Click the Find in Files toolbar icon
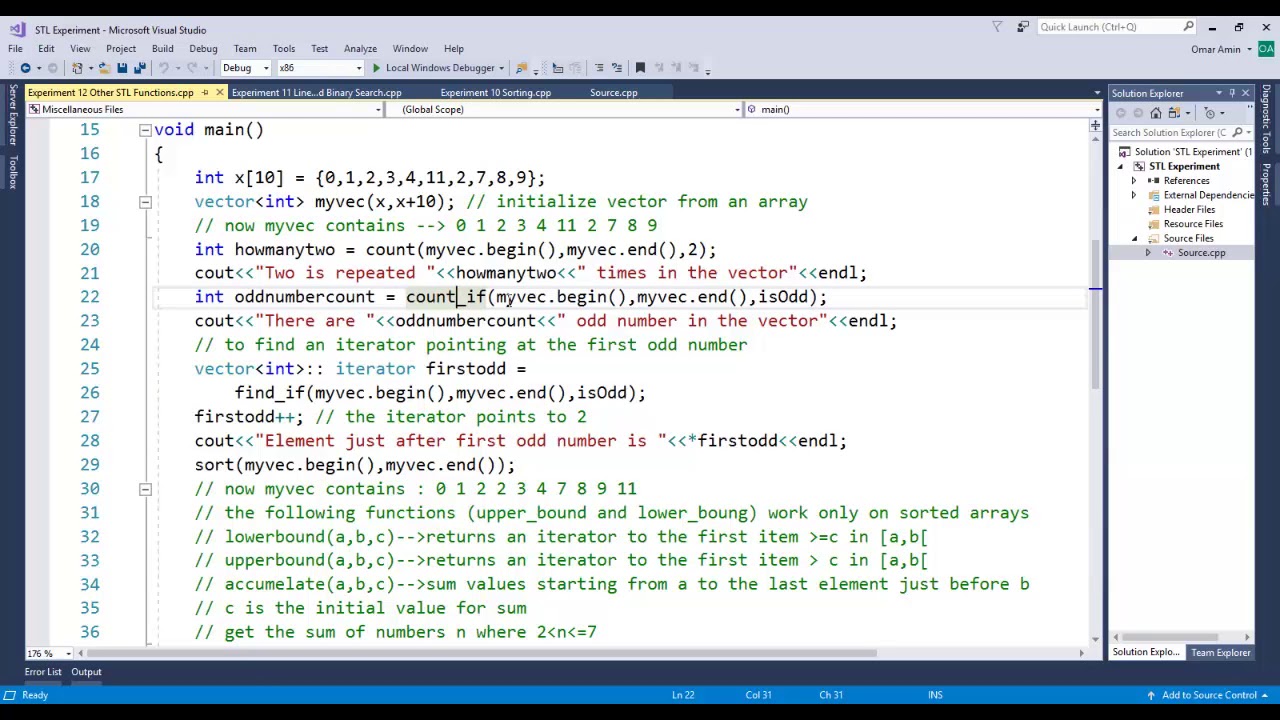Screen dimensions: 1280x720 coord(521,68)
